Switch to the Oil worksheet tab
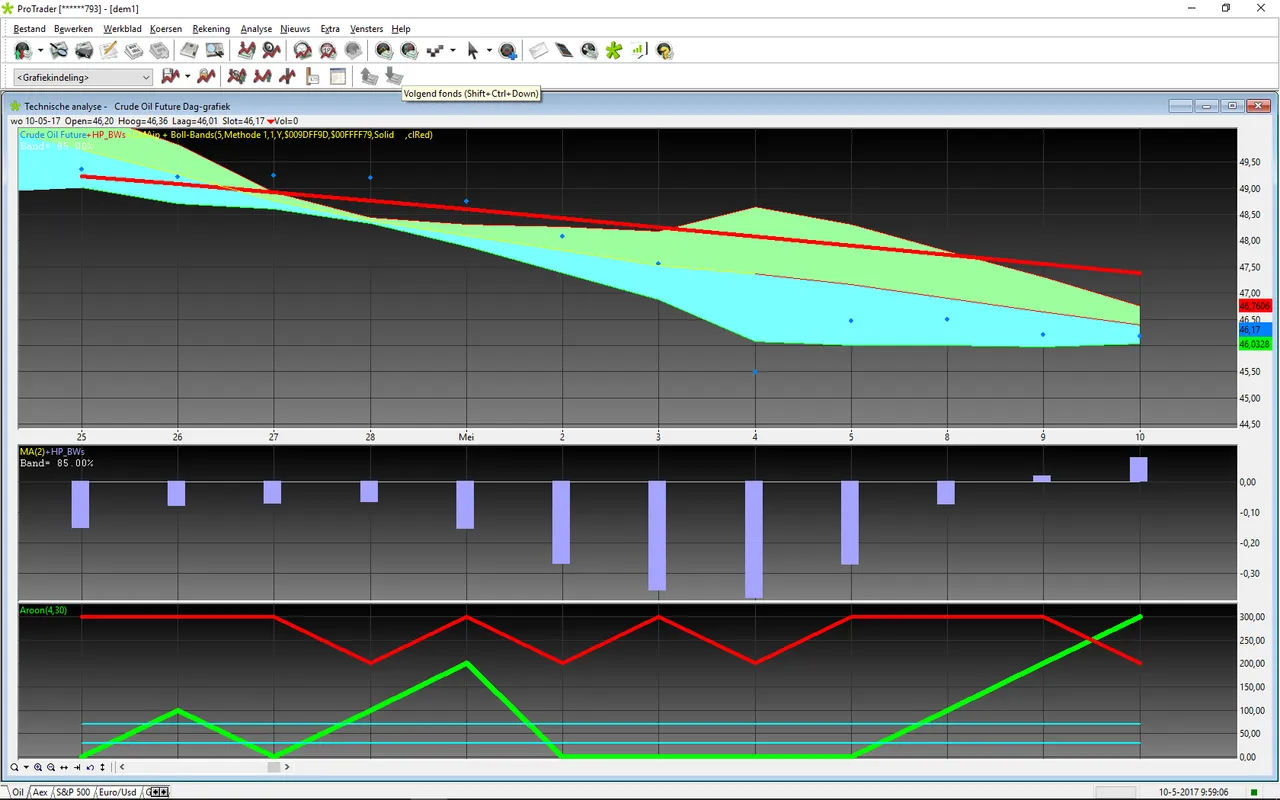1280x800 pixels. pos(18,792)
